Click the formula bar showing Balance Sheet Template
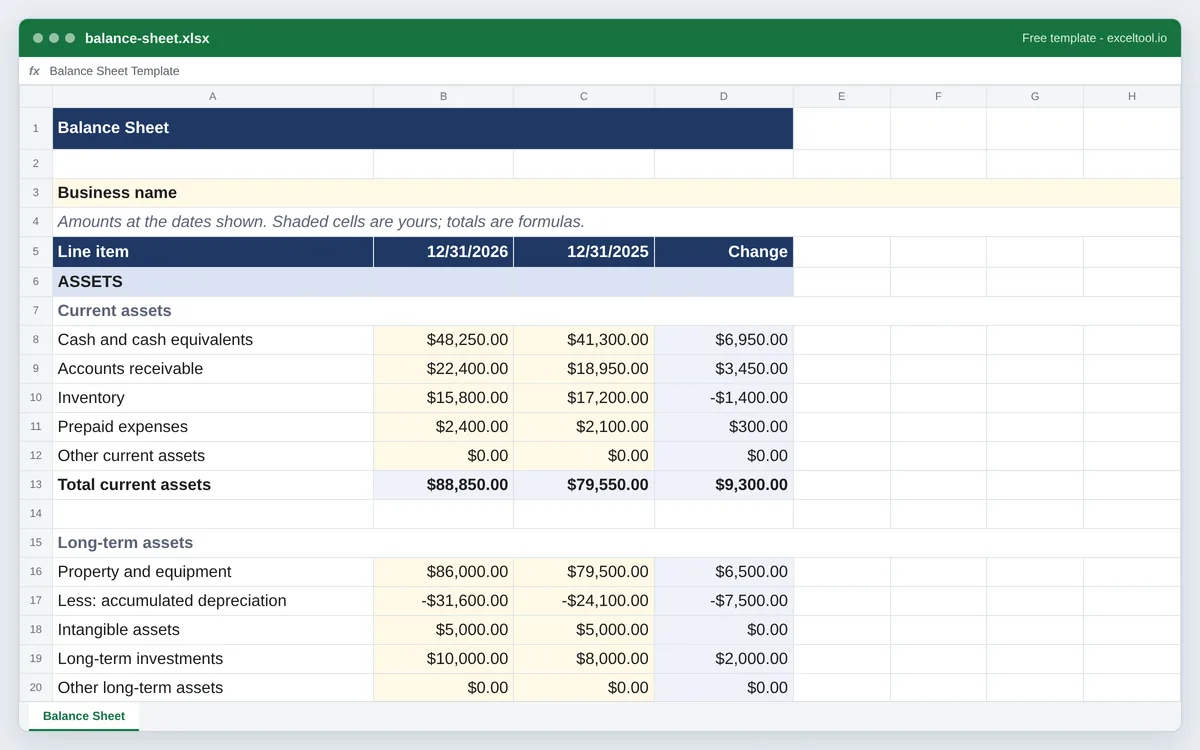The image size is (1200, 750). [x=614, y=71]
